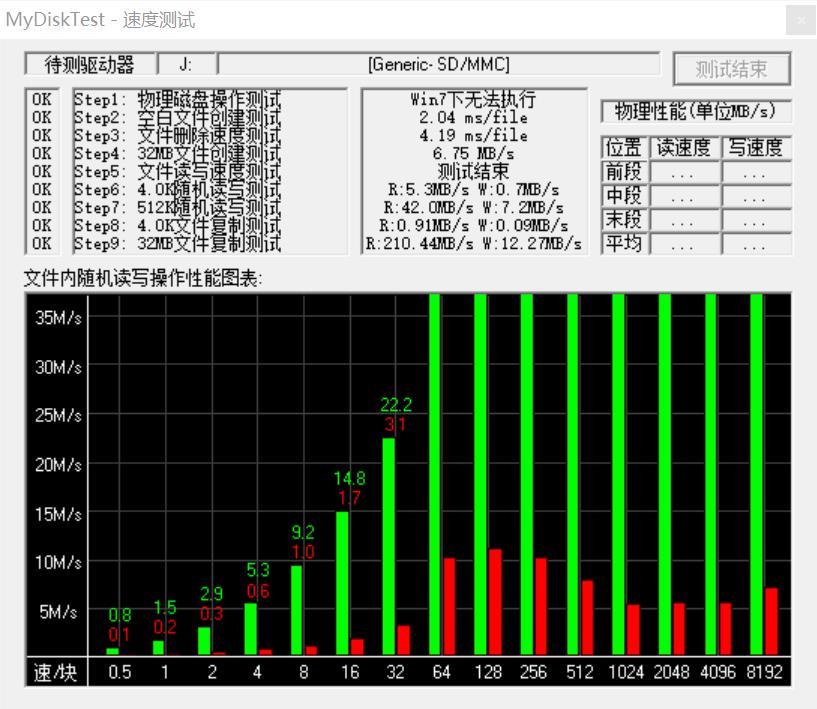Click the 文件内随机读写操作性能图表 heading

143,278
